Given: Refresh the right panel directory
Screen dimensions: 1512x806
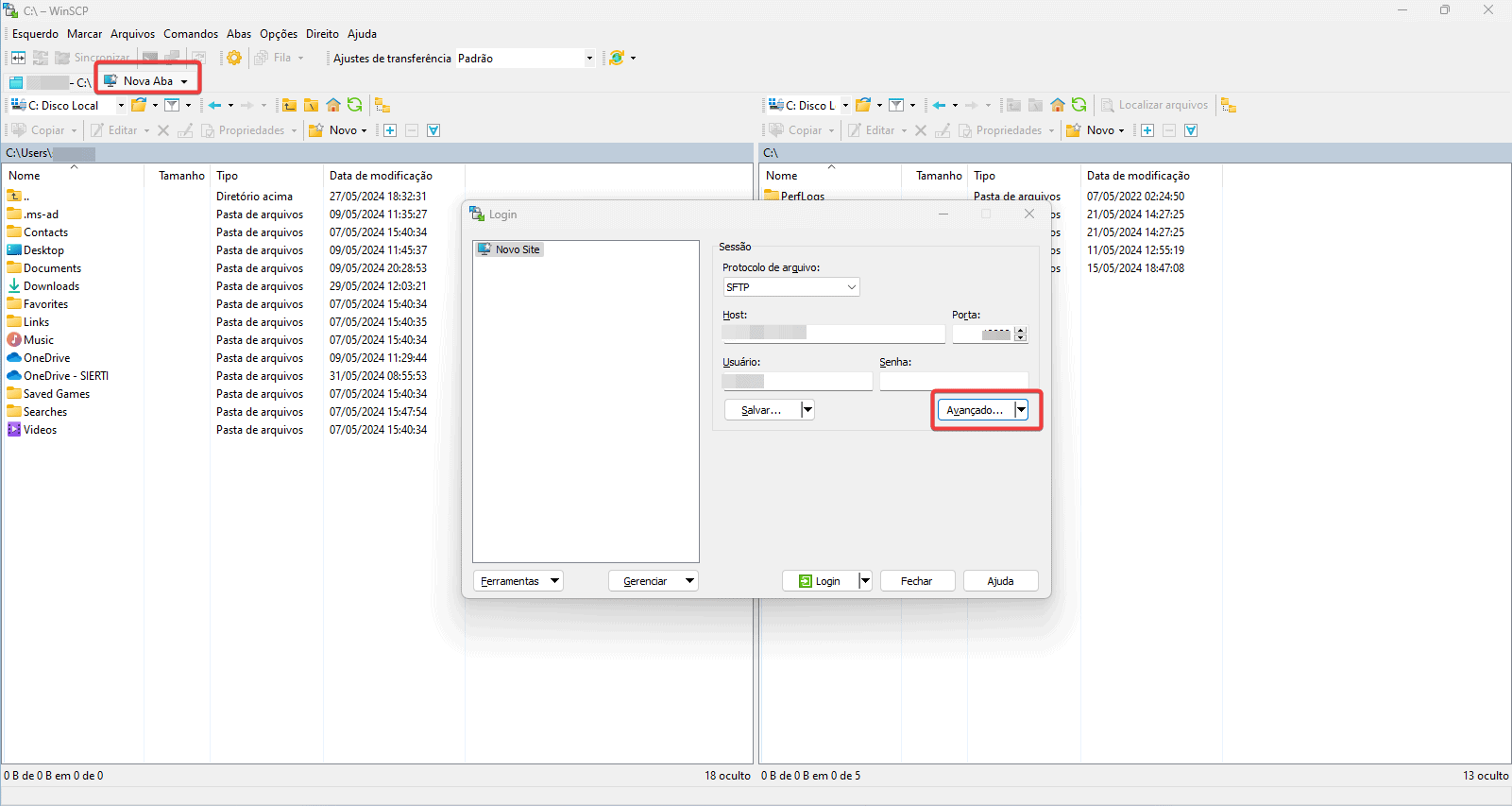Looking at the screenshot, I should point(1079,105).
